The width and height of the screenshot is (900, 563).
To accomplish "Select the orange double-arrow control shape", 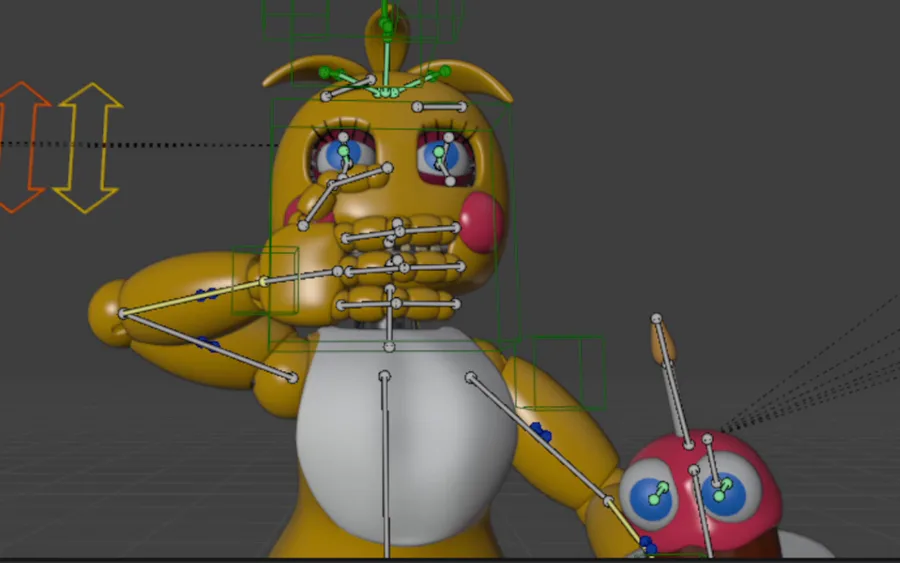I will pyautogui.click(x=20, y=147).
